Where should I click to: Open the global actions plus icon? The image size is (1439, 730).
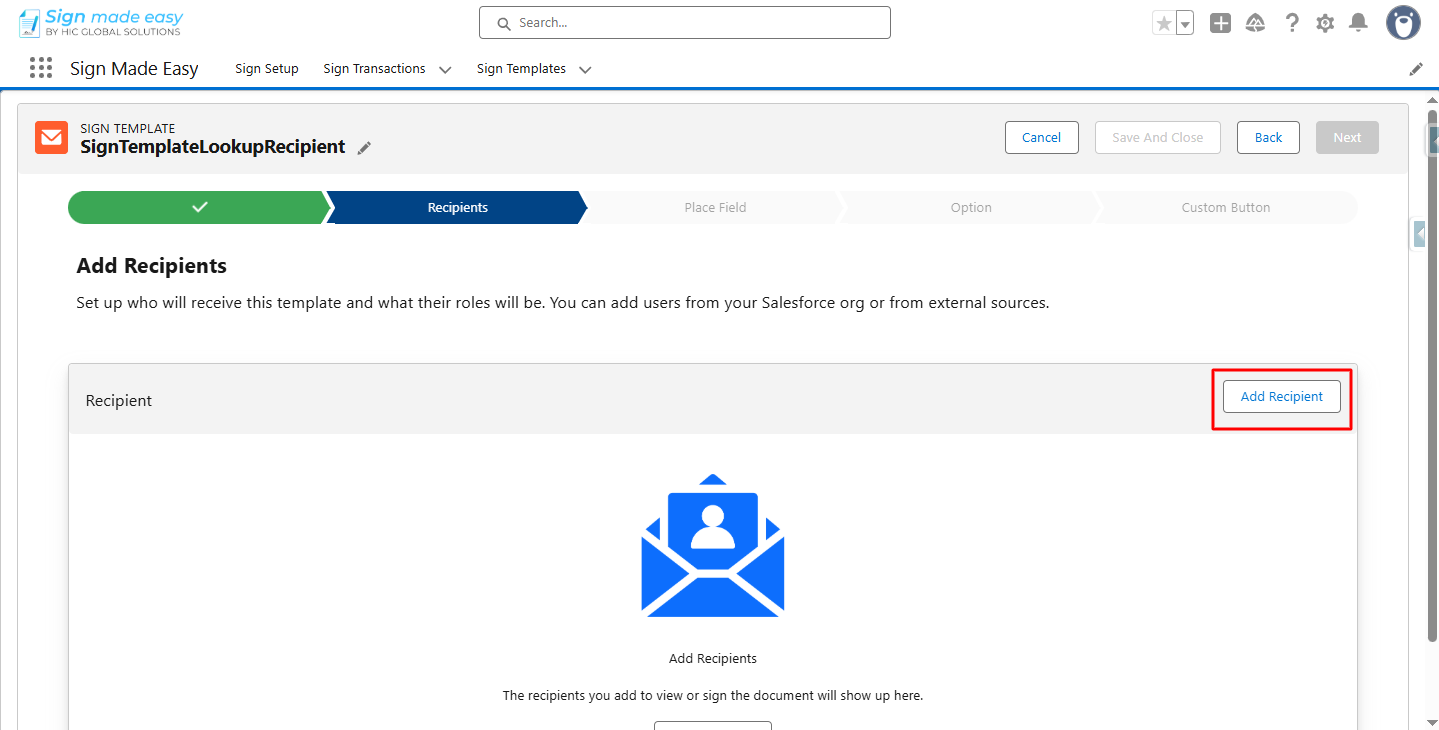coord(1220,23)
